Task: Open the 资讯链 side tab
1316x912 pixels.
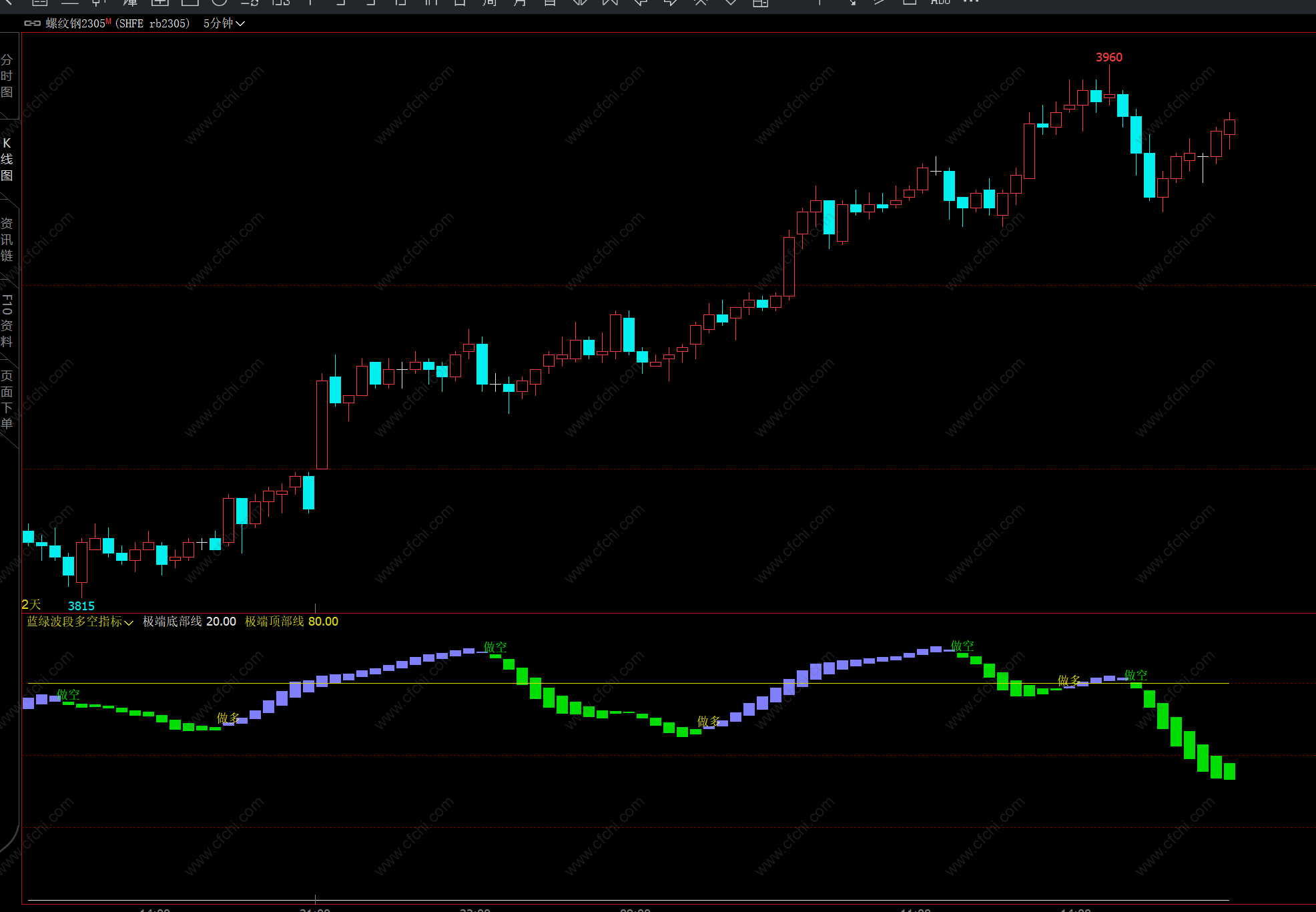Action: (7, 239)
